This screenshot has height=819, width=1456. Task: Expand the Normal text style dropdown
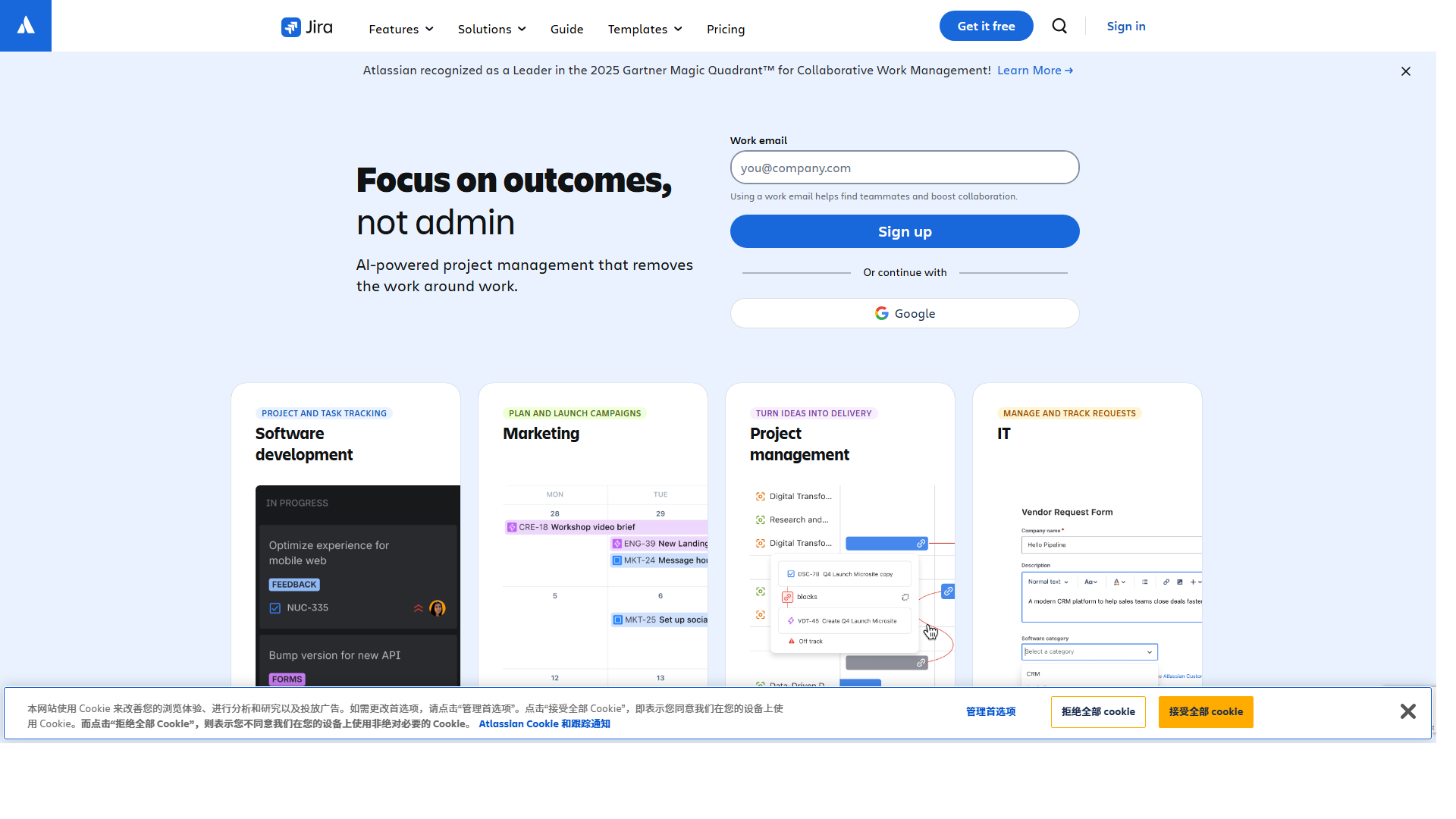click(x=1049, y=582)
